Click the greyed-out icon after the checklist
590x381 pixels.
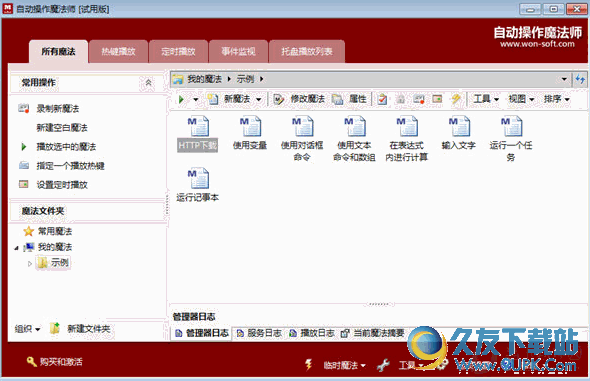(x=401, y=99)
